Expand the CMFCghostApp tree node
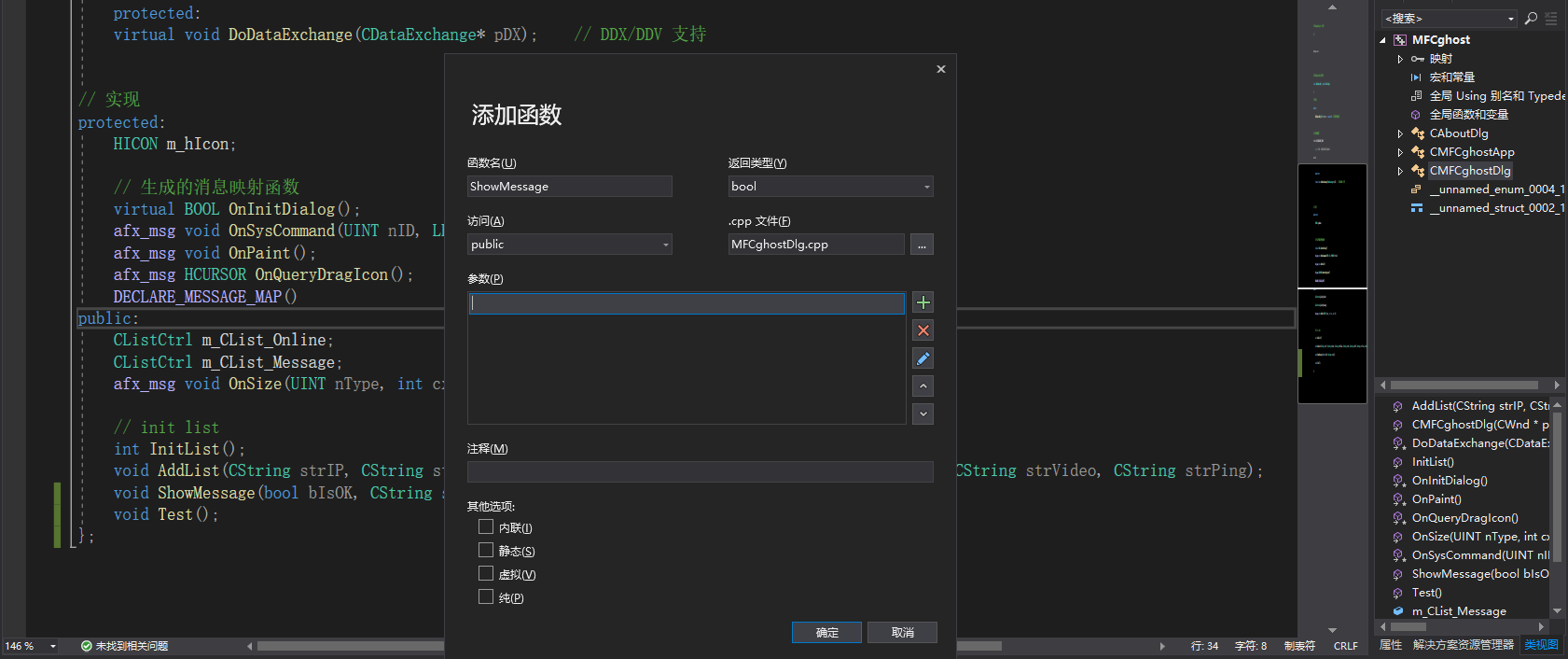The image size is (1568, 659). (x=1400, y=152)
